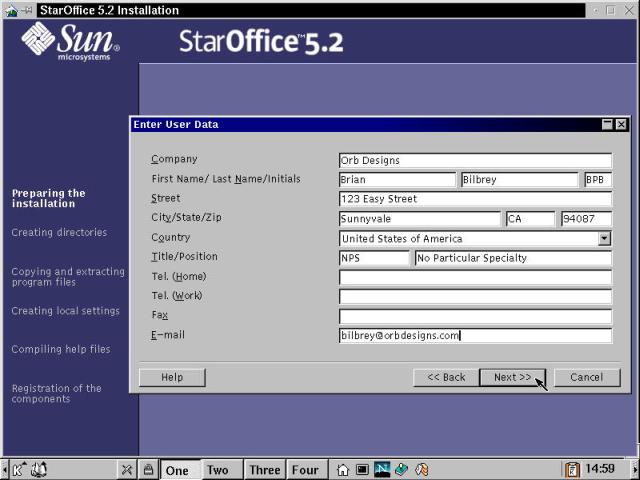Switch to virtual desktop Two

pos(218,469)
